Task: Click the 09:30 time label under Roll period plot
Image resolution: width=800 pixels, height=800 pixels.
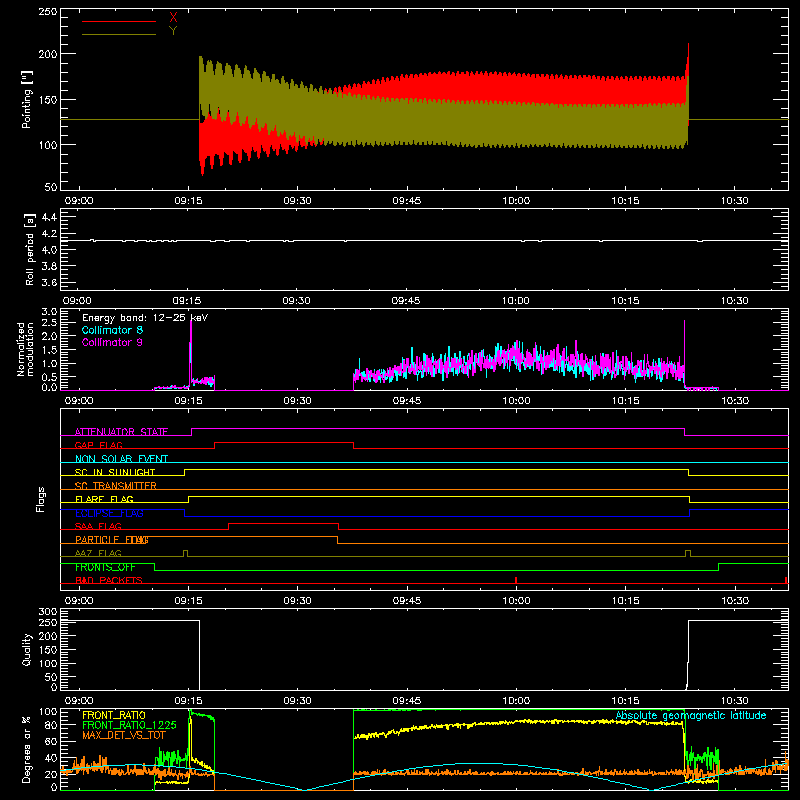Action: tap(296, 301)
